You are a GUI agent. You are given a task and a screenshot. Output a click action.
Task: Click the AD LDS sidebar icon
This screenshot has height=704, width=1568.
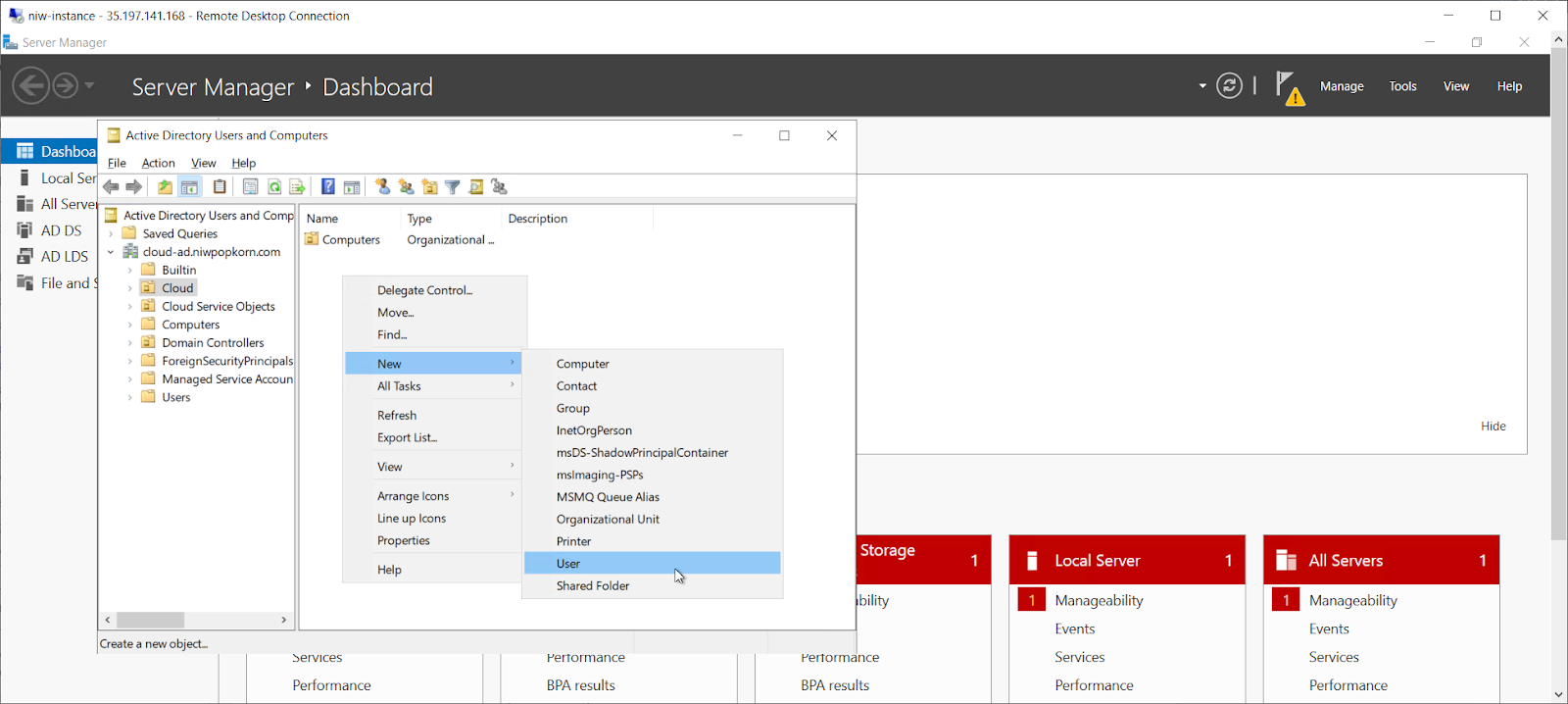click(24, 256)
